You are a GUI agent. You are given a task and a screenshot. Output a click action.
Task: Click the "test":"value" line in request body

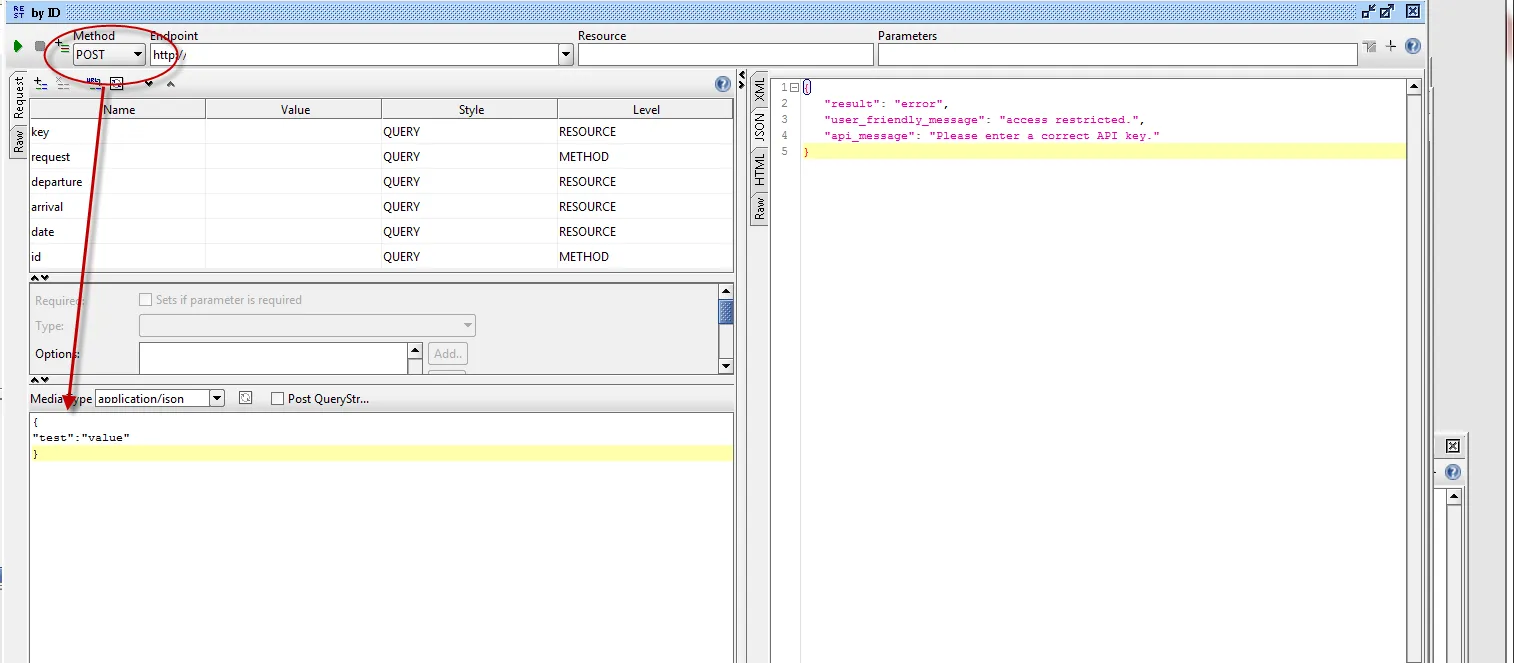coord(81,438)
